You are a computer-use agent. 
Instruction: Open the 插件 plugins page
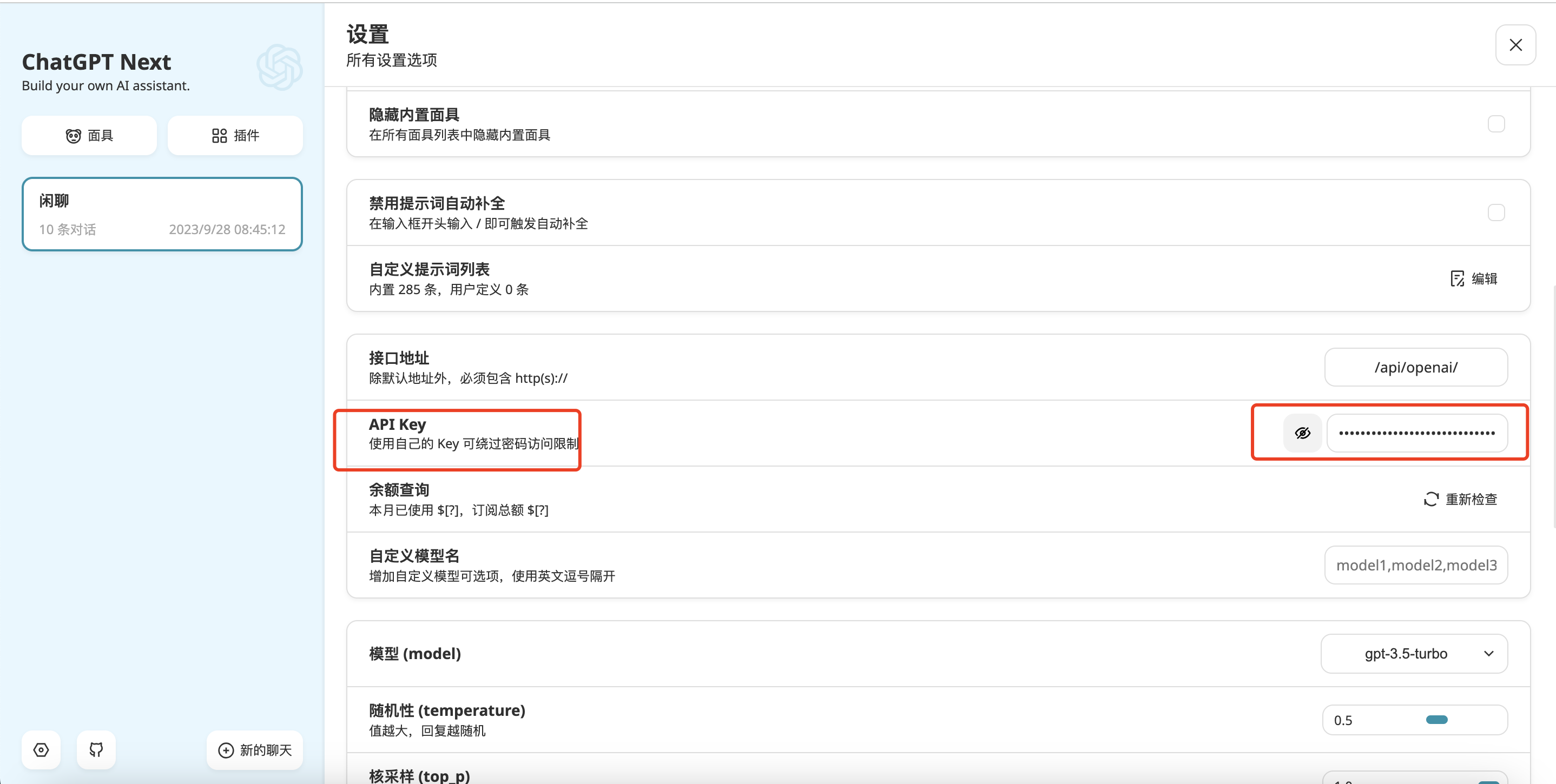click(235, 135)
